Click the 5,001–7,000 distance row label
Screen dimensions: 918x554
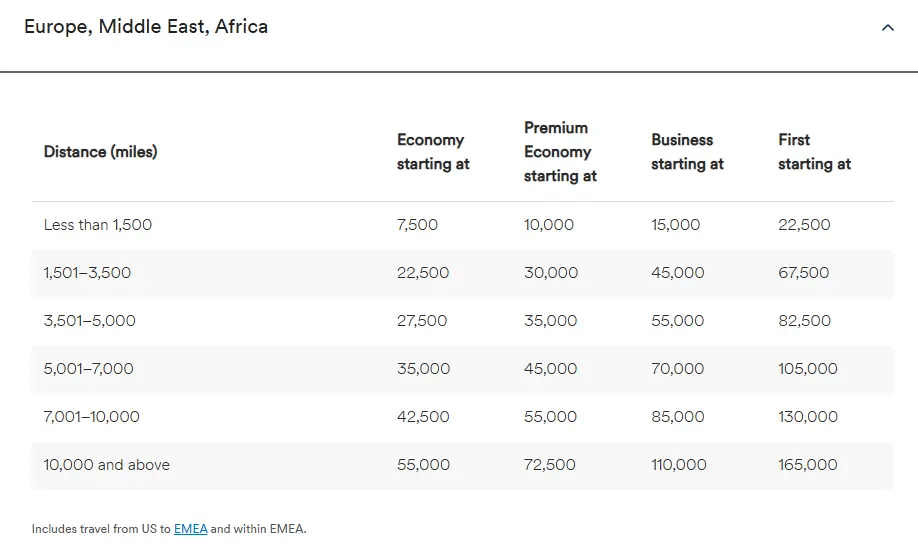point(88,369)
